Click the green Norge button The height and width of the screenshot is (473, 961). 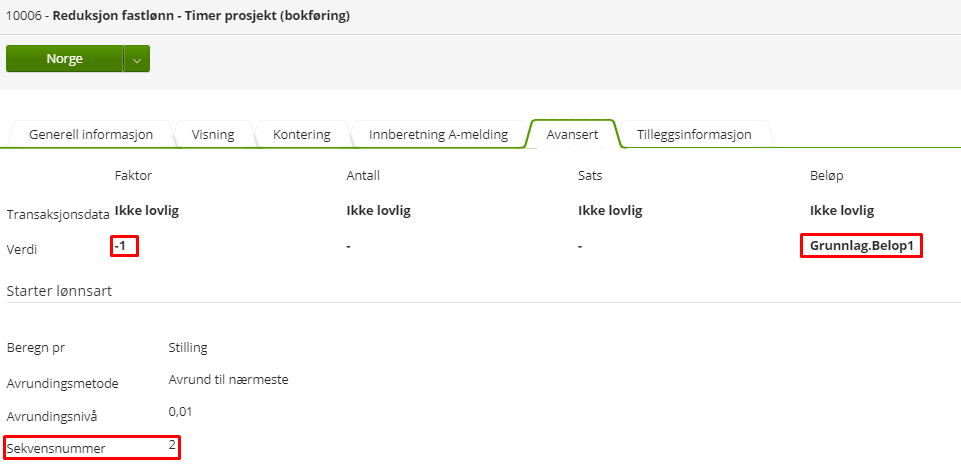pyautogui.click(x=64, y=59)
